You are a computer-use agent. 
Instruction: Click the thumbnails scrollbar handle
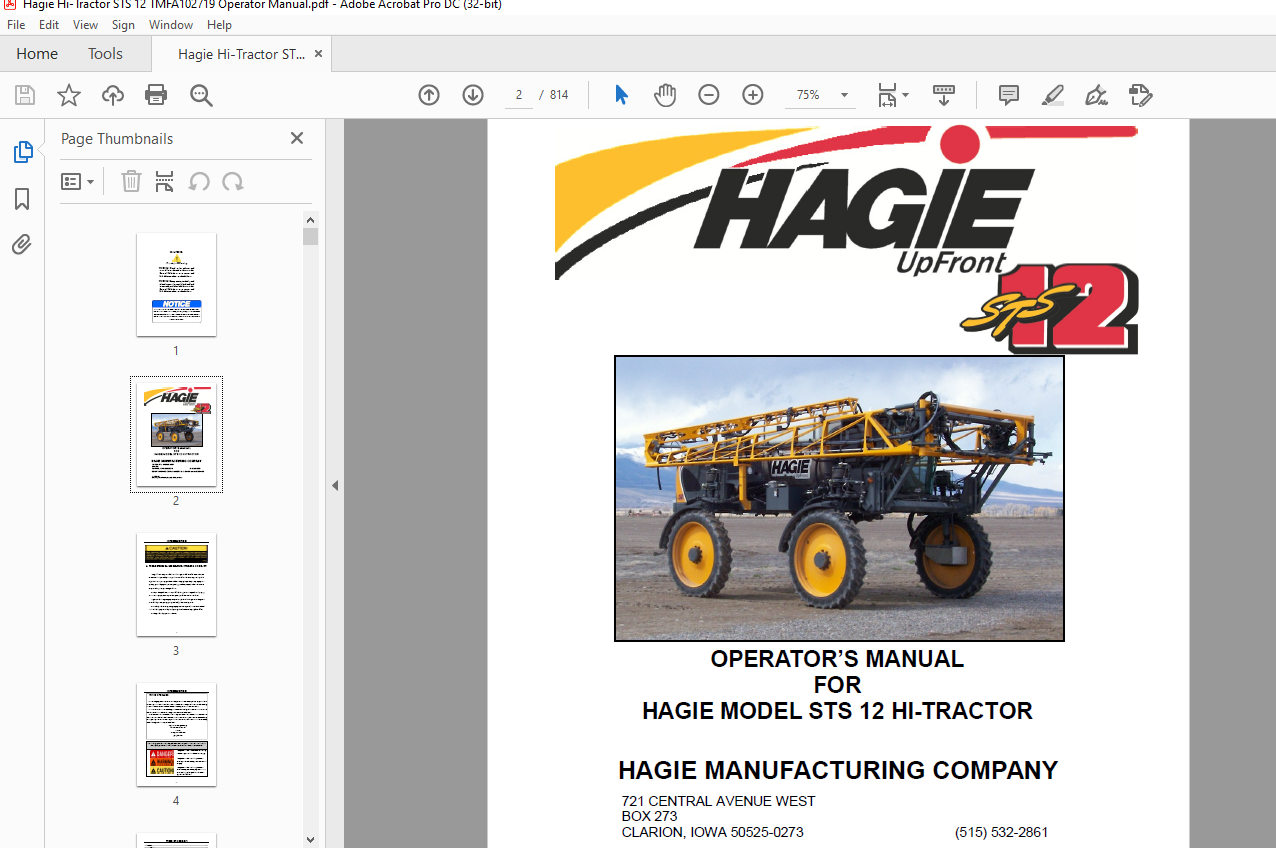tap(310, 236)
